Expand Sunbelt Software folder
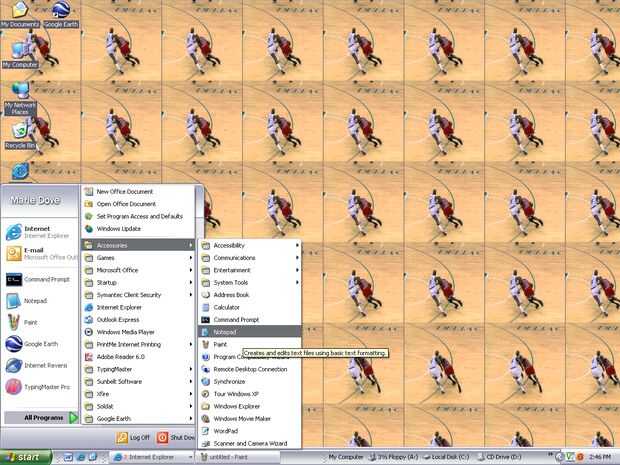Screen dimensions: 620x465 (138, 382)
